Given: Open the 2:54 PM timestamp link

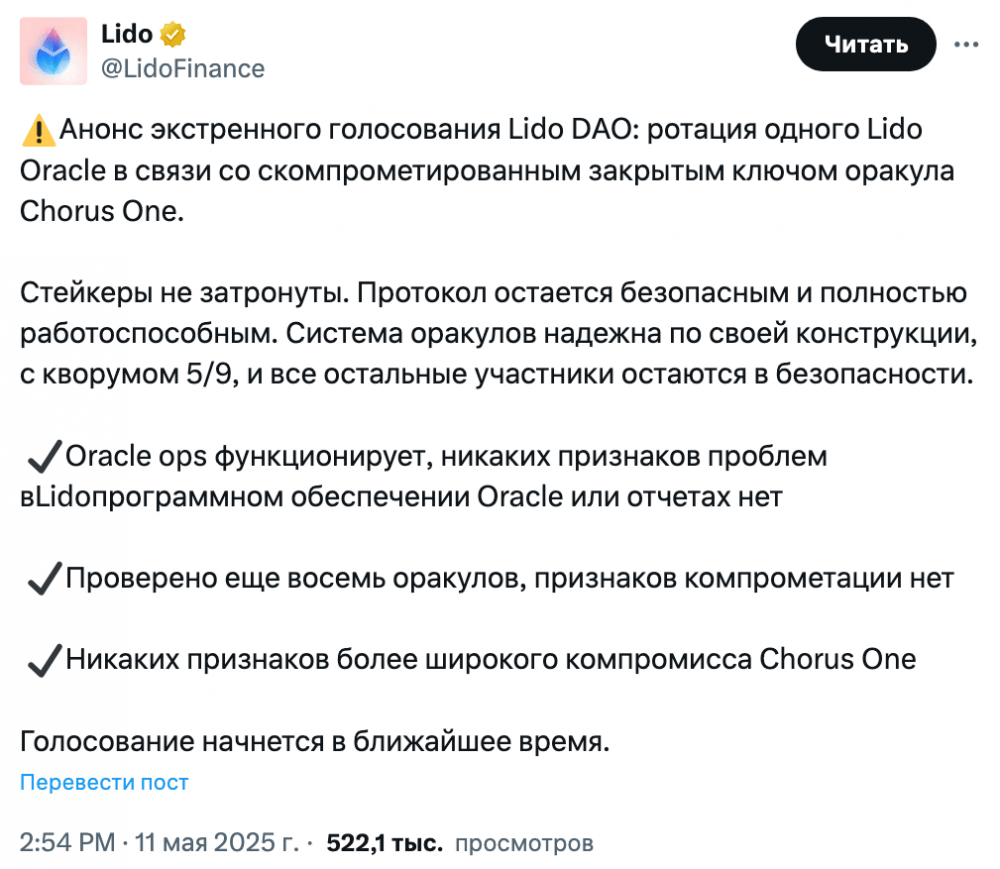Looking at the screenshot, I should pos(68,842).
